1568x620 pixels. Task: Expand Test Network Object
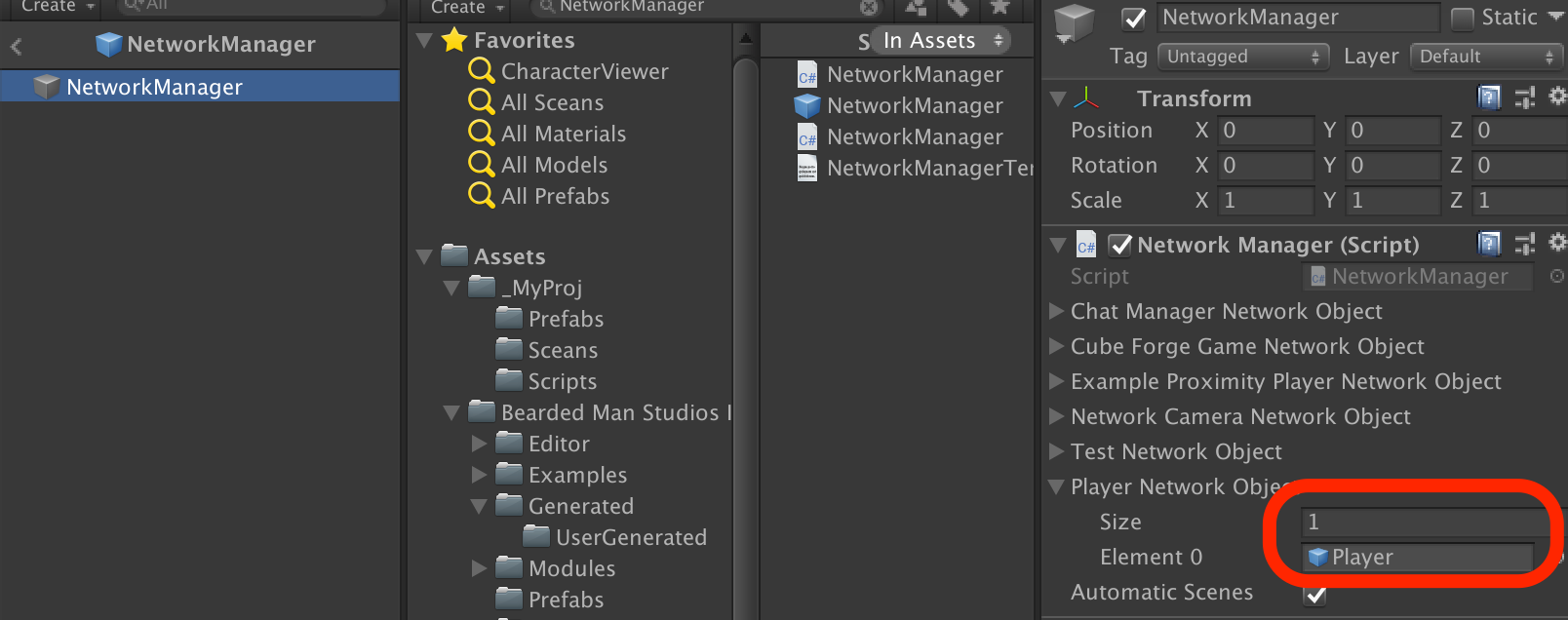1056,452
